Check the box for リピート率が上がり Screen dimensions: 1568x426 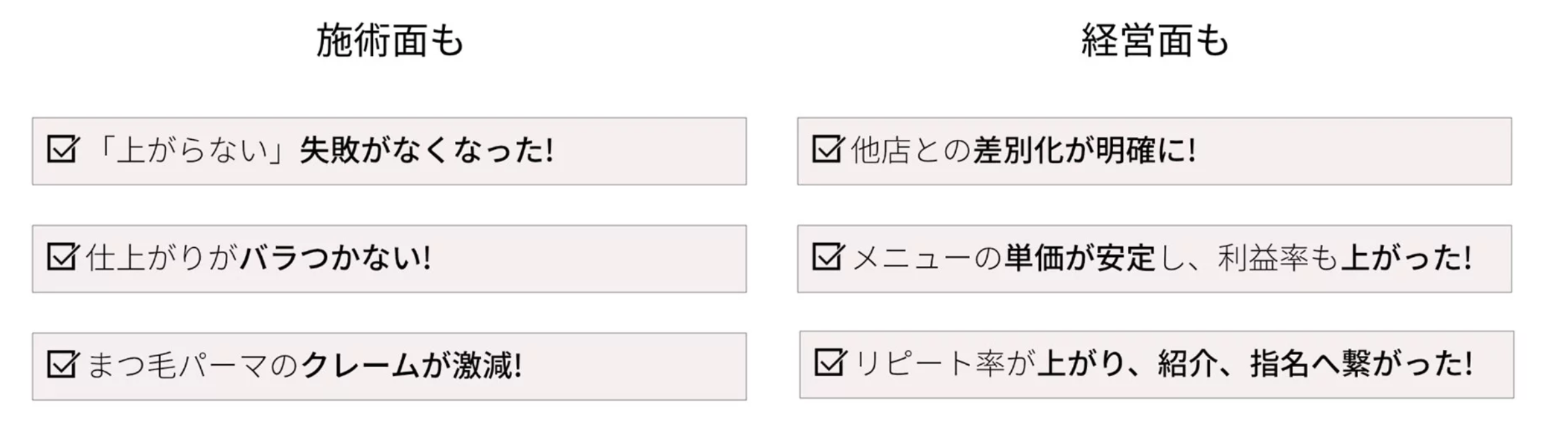coord(830,362)
